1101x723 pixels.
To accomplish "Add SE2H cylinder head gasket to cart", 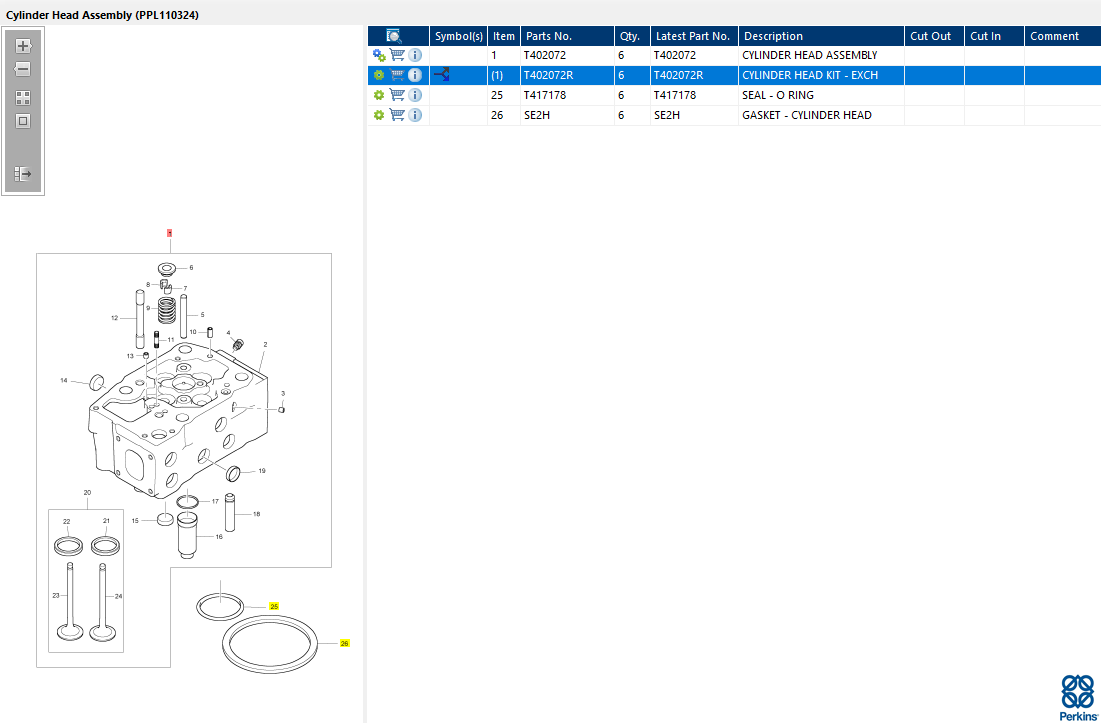I will (397, 115).
